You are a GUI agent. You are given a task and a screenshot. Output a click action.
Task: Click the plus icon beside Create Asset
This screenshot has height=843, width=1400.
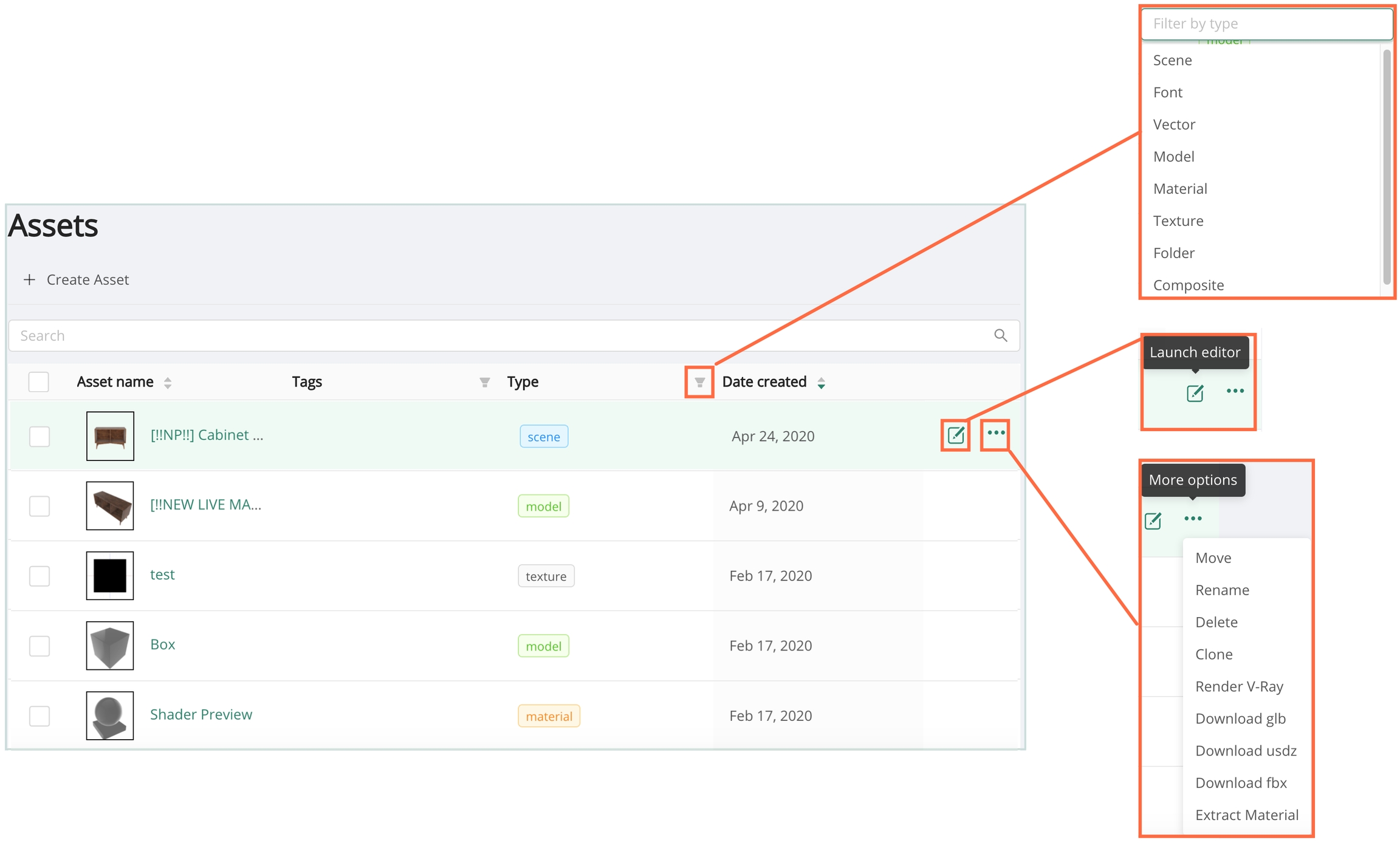[29, 279]
